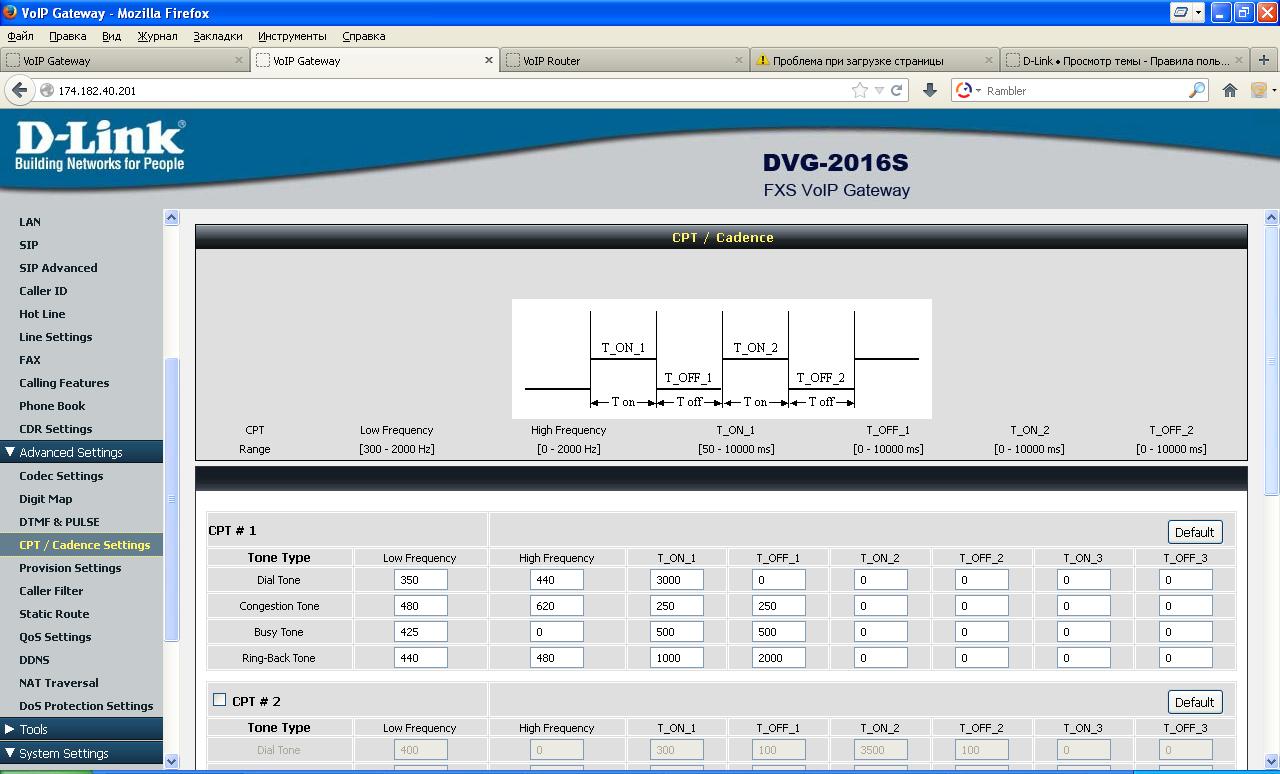
Task: Open downloads with the arrow icon
Action: (x=929, y=90)
